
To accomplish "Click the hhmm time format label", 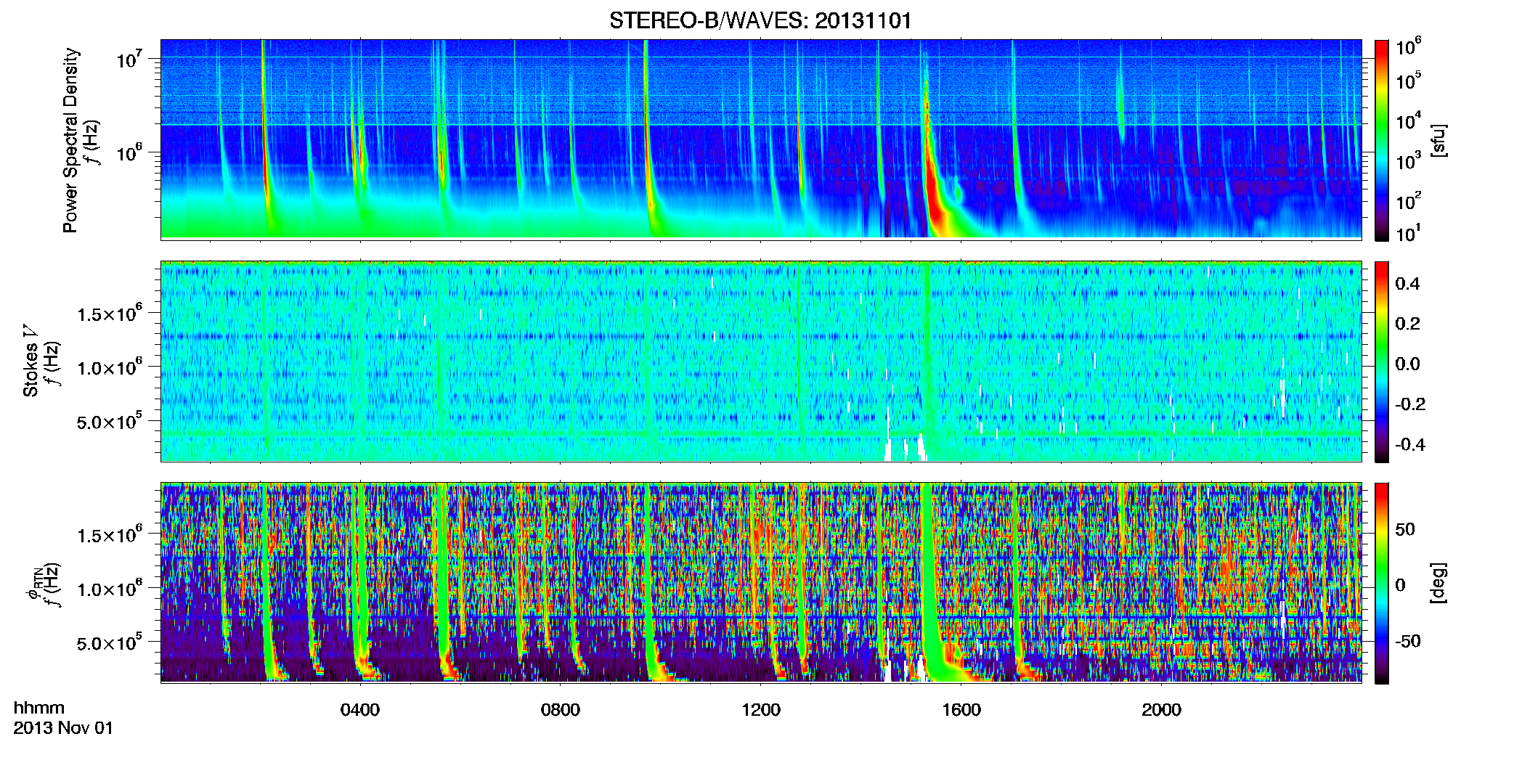I will click(39, 709).
